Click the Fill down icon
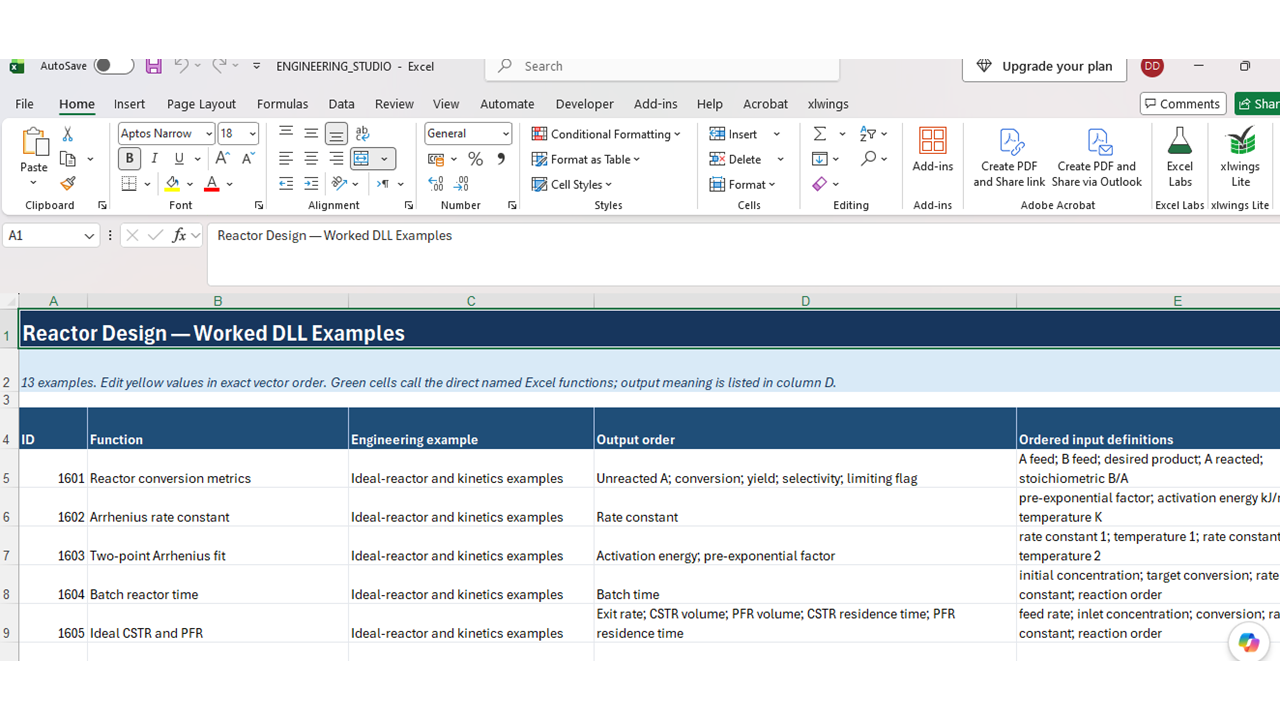Viewport: 1280px width, 720px height. point(820,159)
